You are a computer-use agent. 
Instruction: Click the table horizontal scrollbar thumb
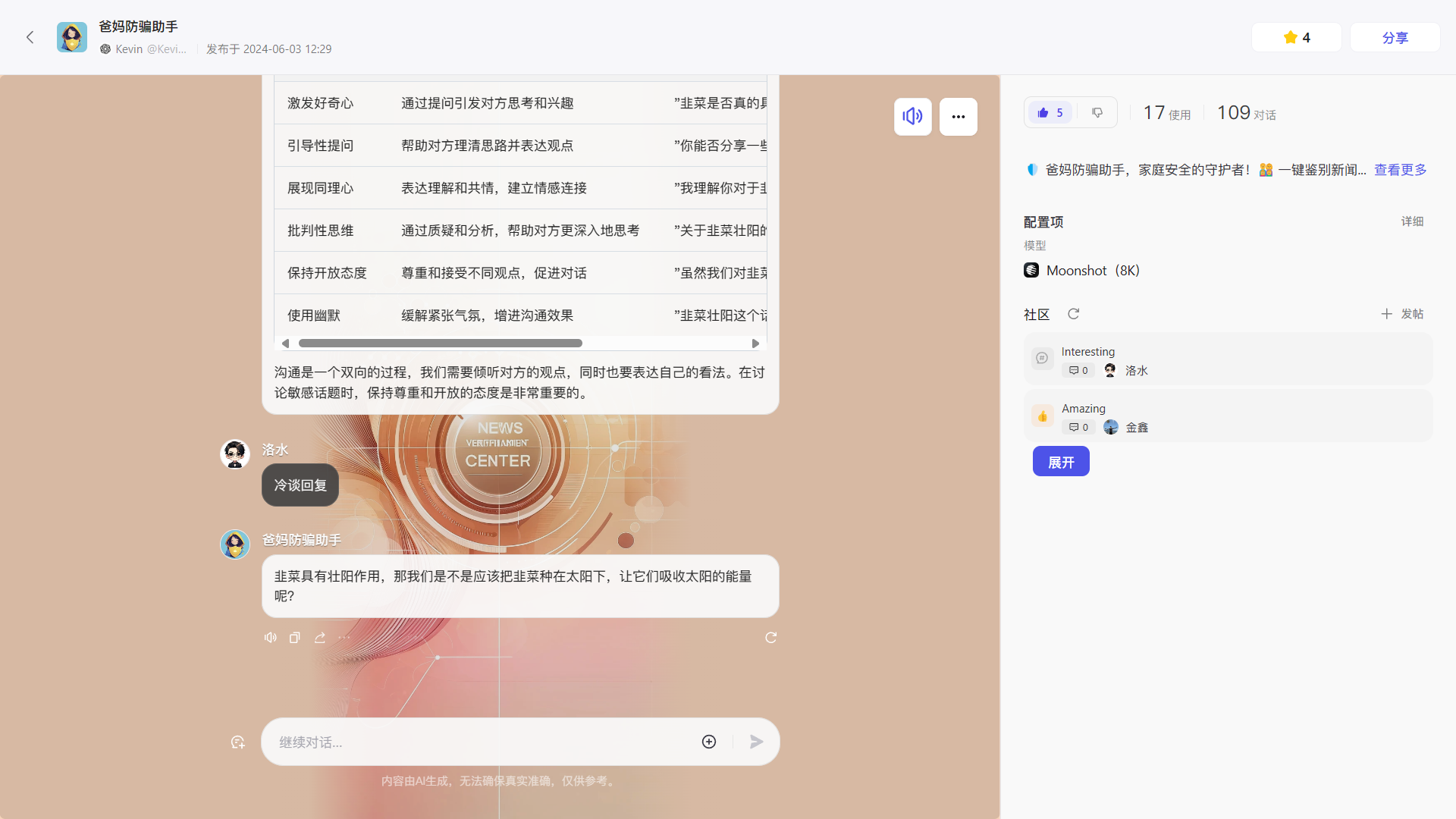point(441,344)
